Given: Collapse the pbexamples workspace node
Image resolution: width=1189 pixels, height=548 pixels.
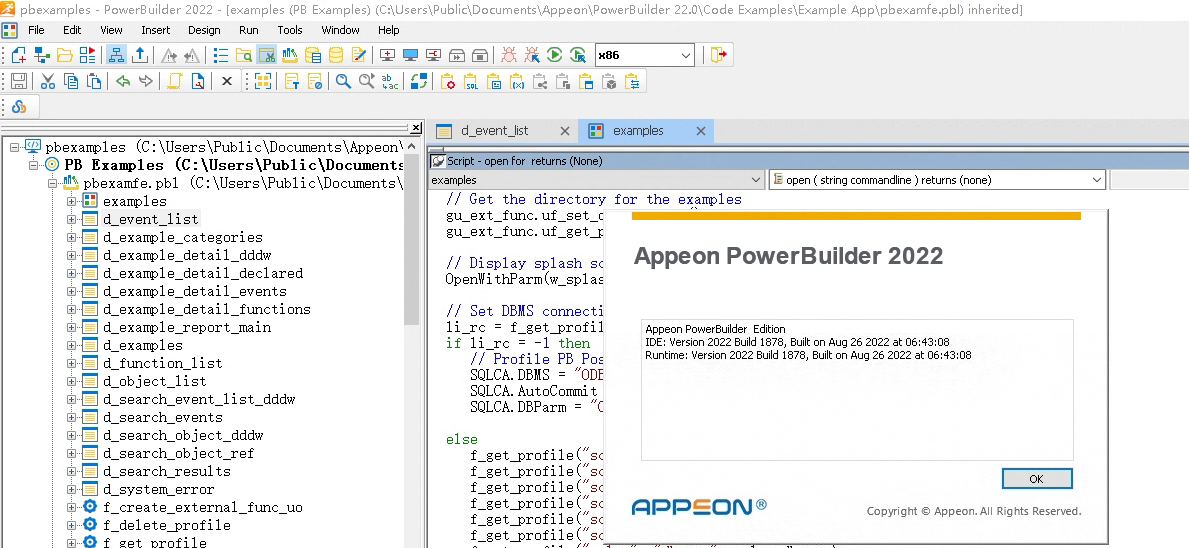Looking at the screenshot, I should click(x=14, y=147).
